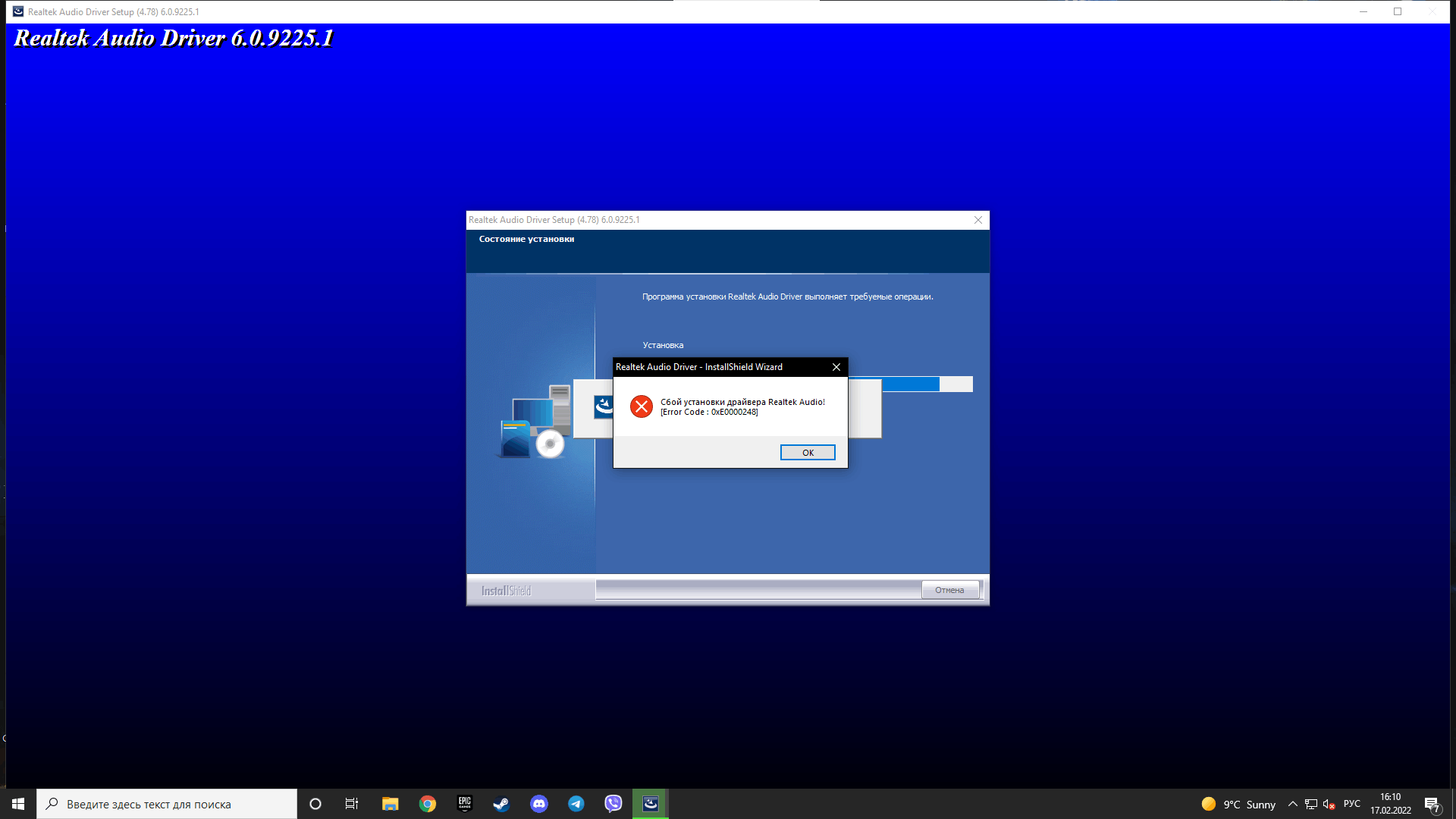Expand the hidden system tray icons

1293,804
